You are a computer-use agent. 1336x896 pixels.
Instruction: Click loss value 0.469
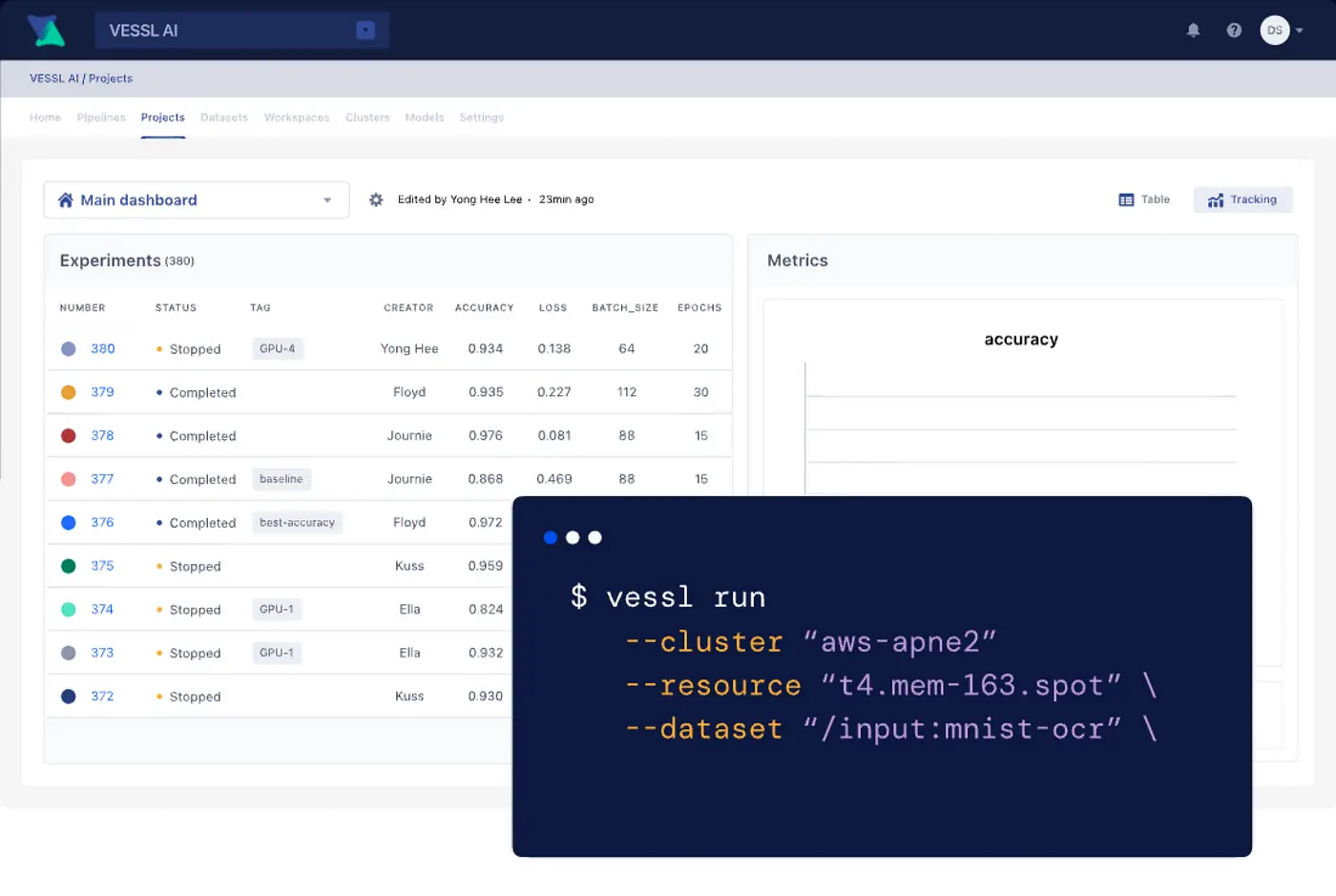[x=554, y=479]
